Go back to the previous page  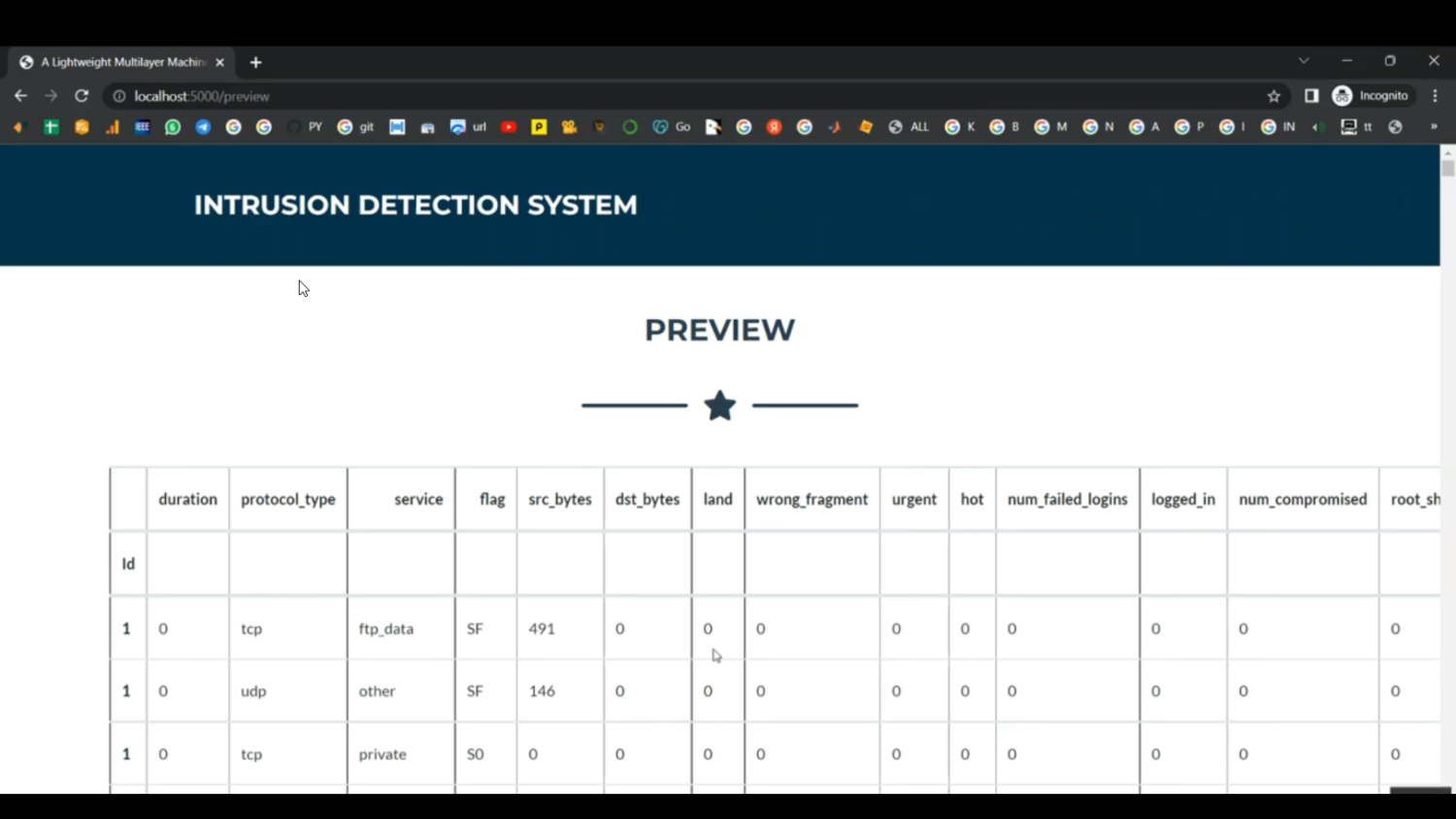click(x=20, y=96)
